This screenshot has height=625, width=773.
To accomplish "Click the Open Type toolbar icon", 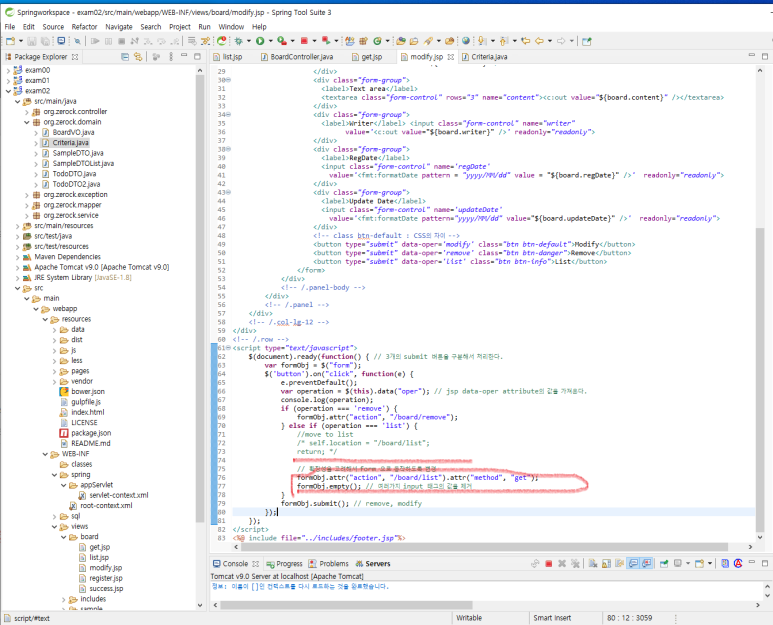I will [401, 41].
